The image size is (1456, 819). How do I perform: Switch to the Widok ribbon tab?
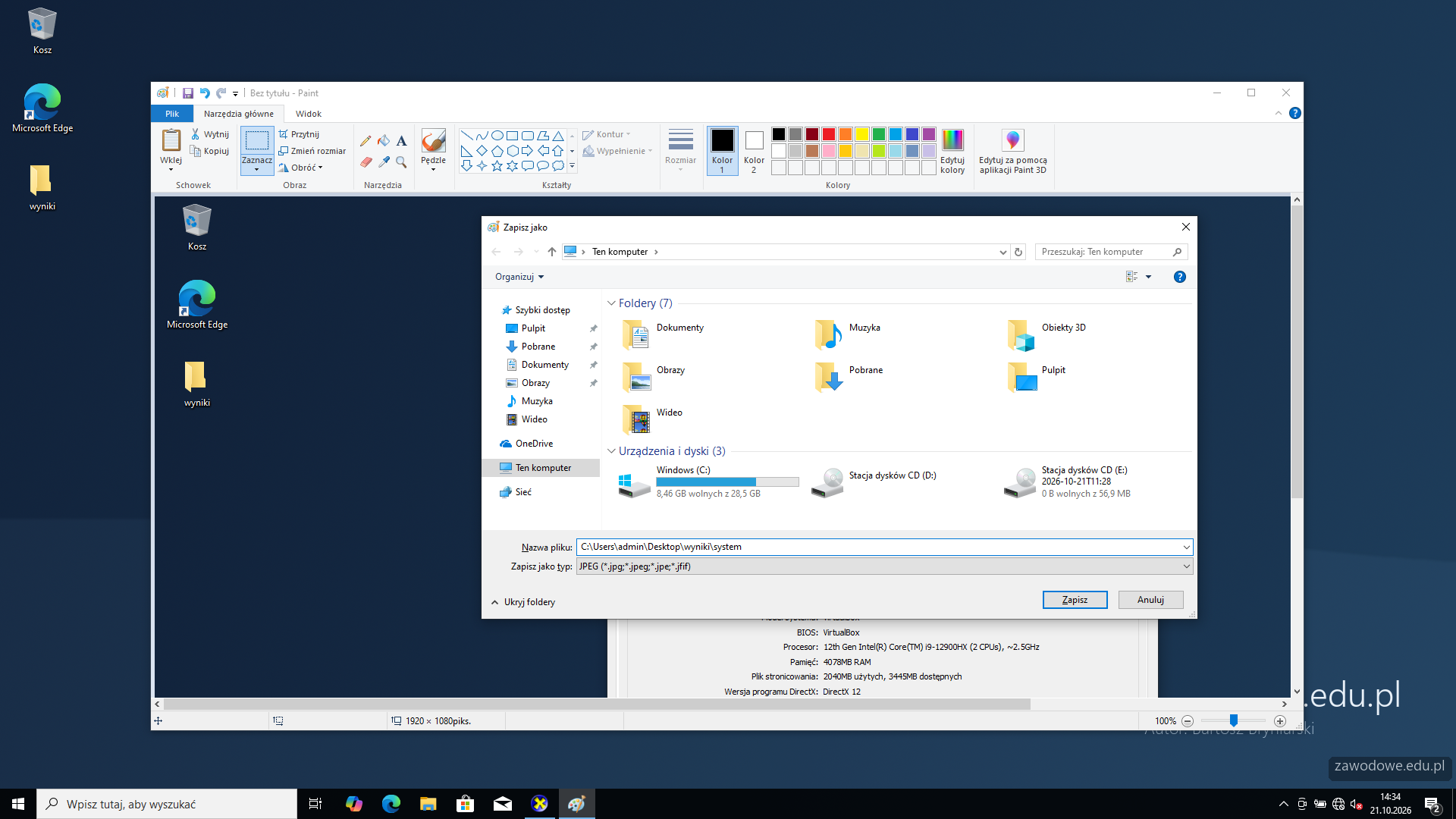[x=309, y=114]
